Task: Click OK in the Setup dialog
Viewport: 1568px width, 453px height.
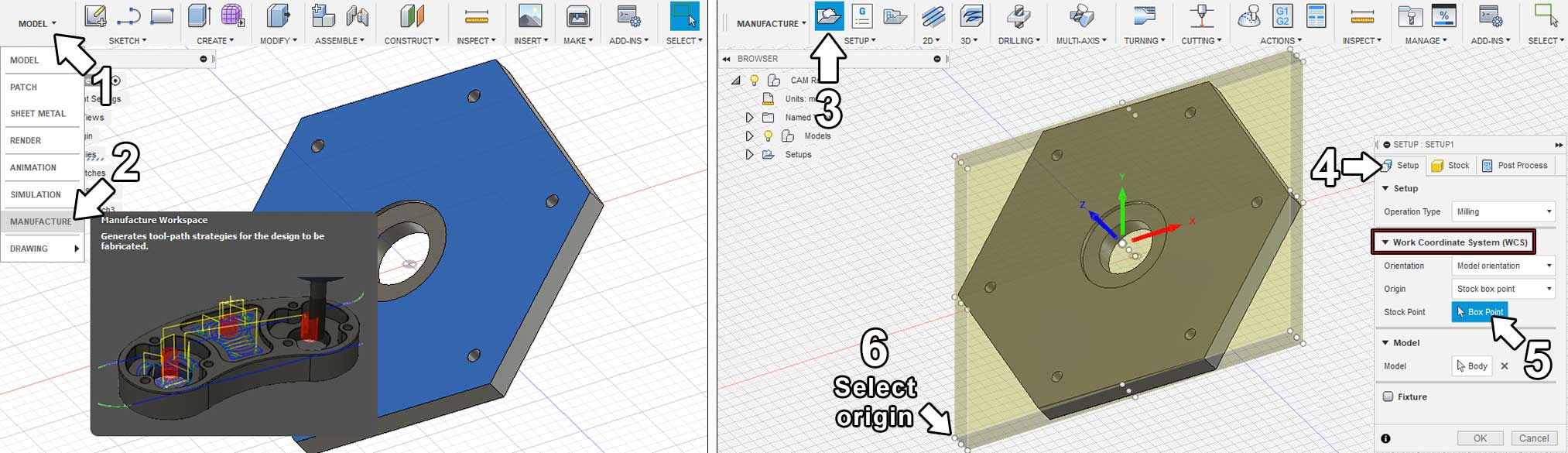Action: (1480, 438)
